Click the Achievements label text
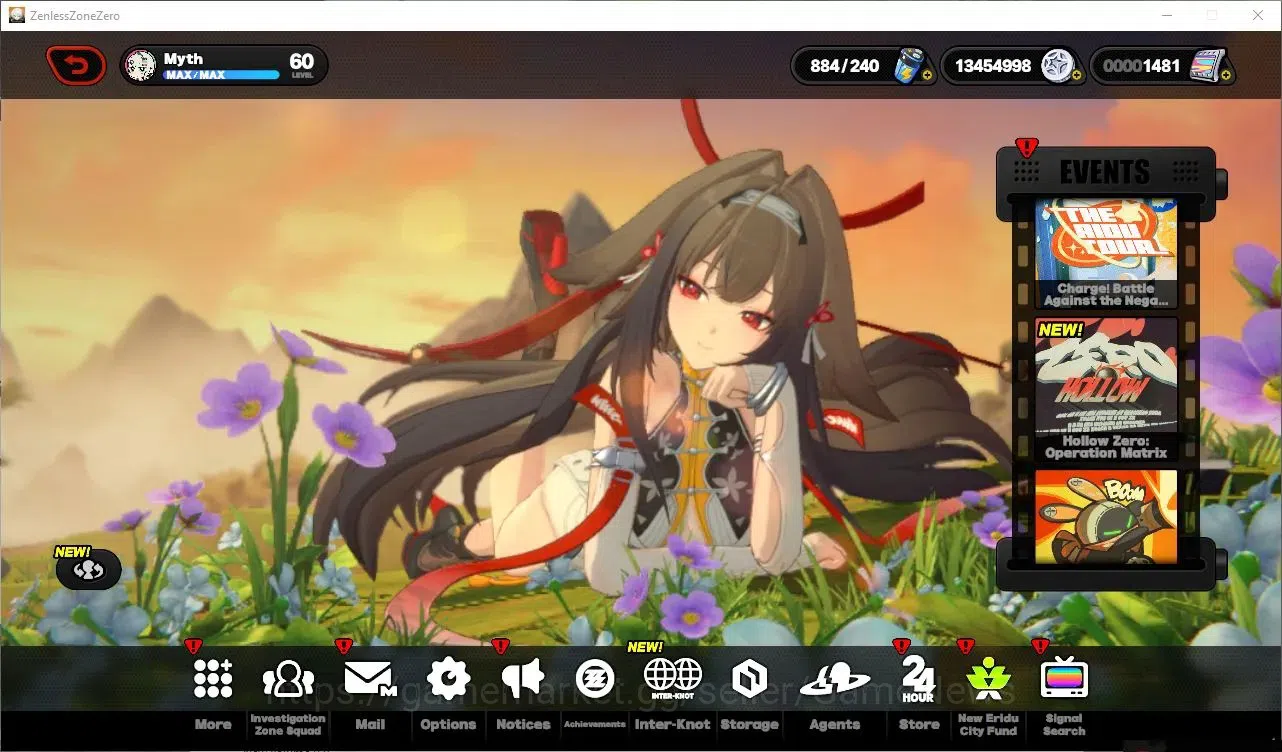1282x752 pixels. [x=595, y=725]
